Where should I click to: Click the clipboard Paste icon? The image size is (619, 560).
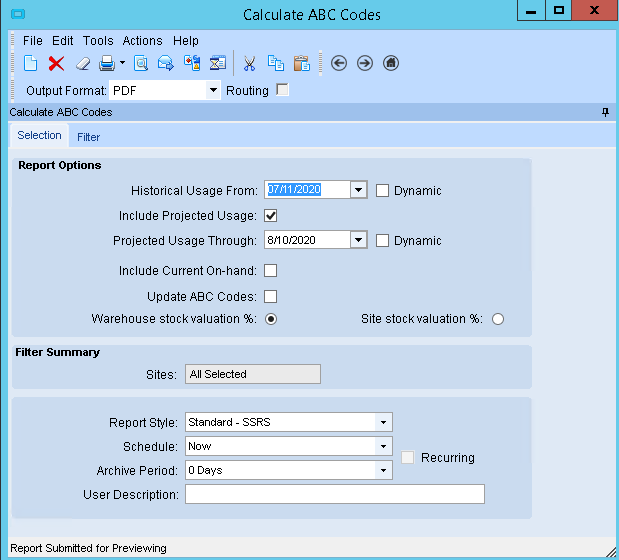tap(301, 63)
